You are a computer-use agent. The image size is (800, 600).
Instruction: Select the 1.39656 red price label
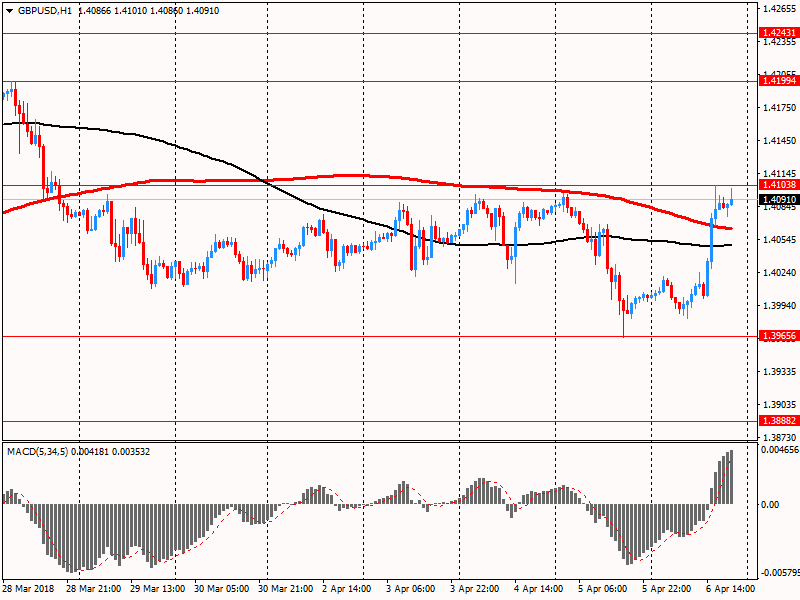pos(779,336)
